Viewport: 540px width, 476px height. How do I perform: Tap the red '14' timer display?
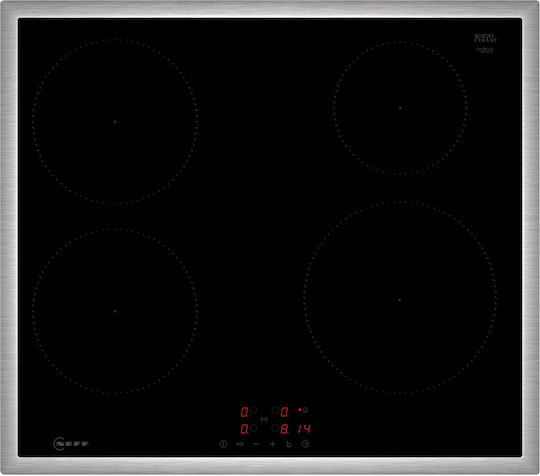304,429
